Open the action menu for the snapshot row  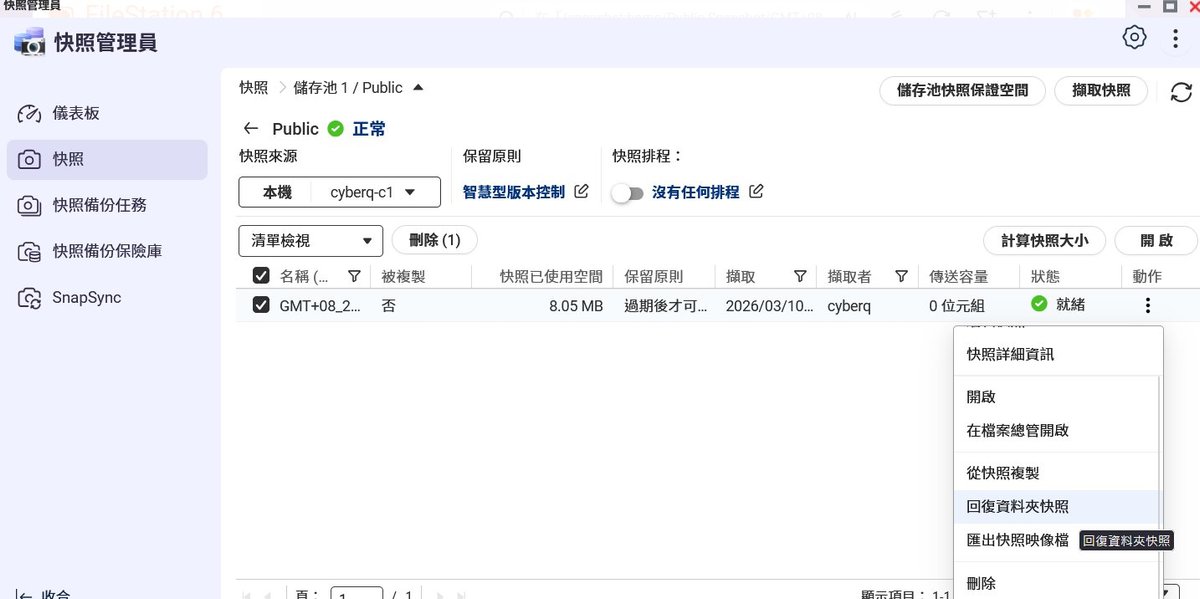1147,305
